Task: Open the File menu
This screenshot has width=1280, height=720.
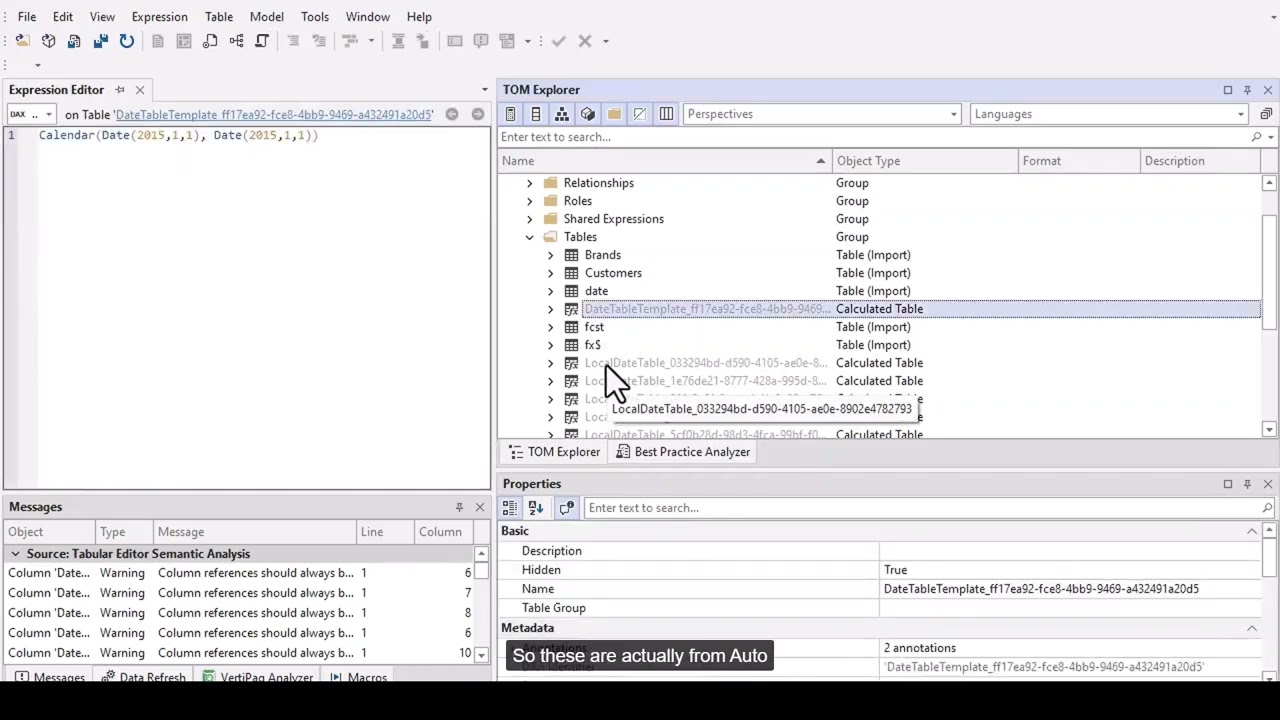Action: click(x=27, y=17)
